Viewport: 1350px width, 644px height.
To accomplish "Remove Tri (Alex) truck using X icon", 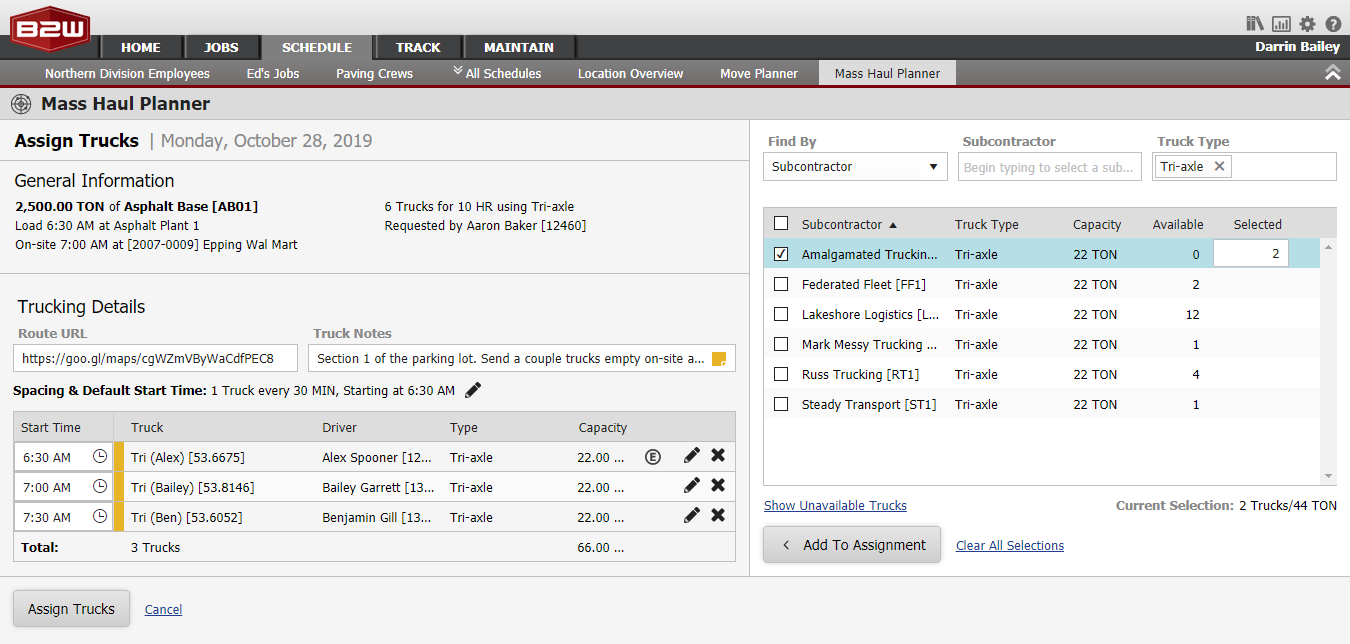I will point(716,456).
